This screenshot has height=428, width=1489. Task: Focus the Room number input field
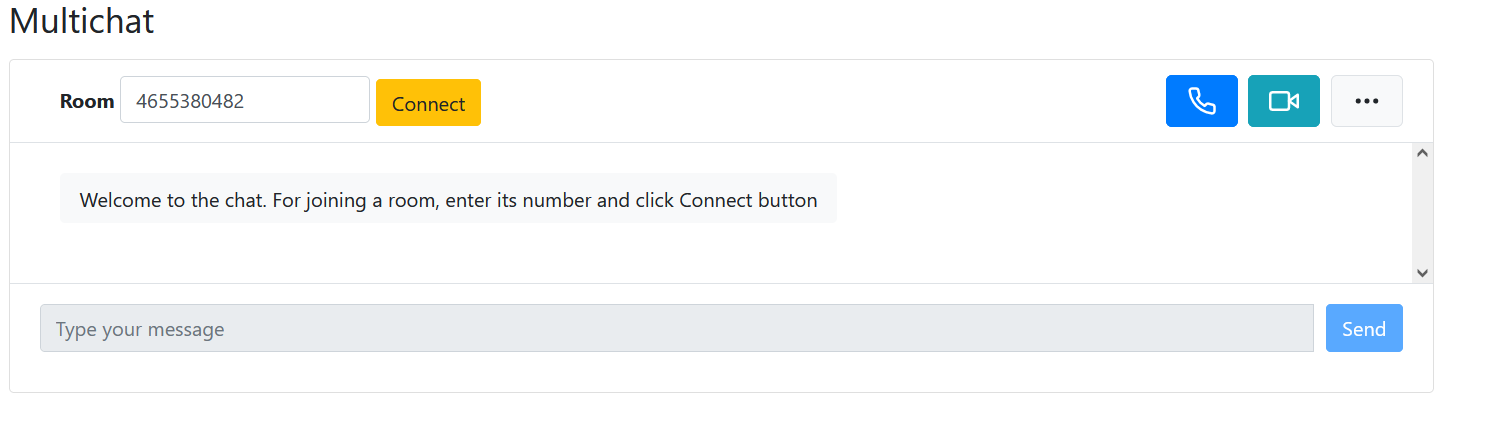click(245, 100)
